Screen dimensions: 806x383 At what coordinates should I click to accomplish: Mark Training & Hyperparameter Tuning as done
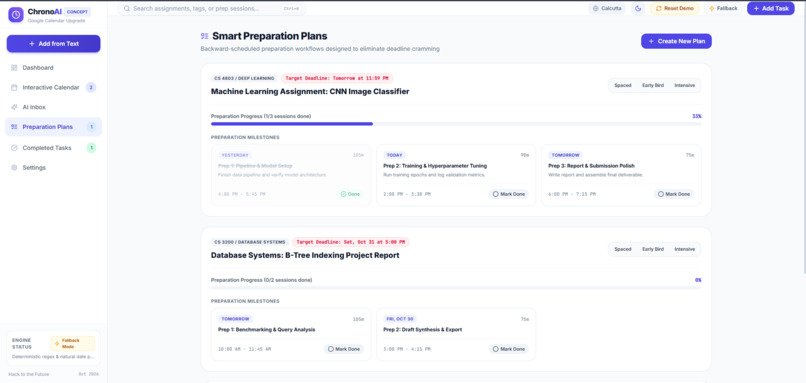[508, 194]
